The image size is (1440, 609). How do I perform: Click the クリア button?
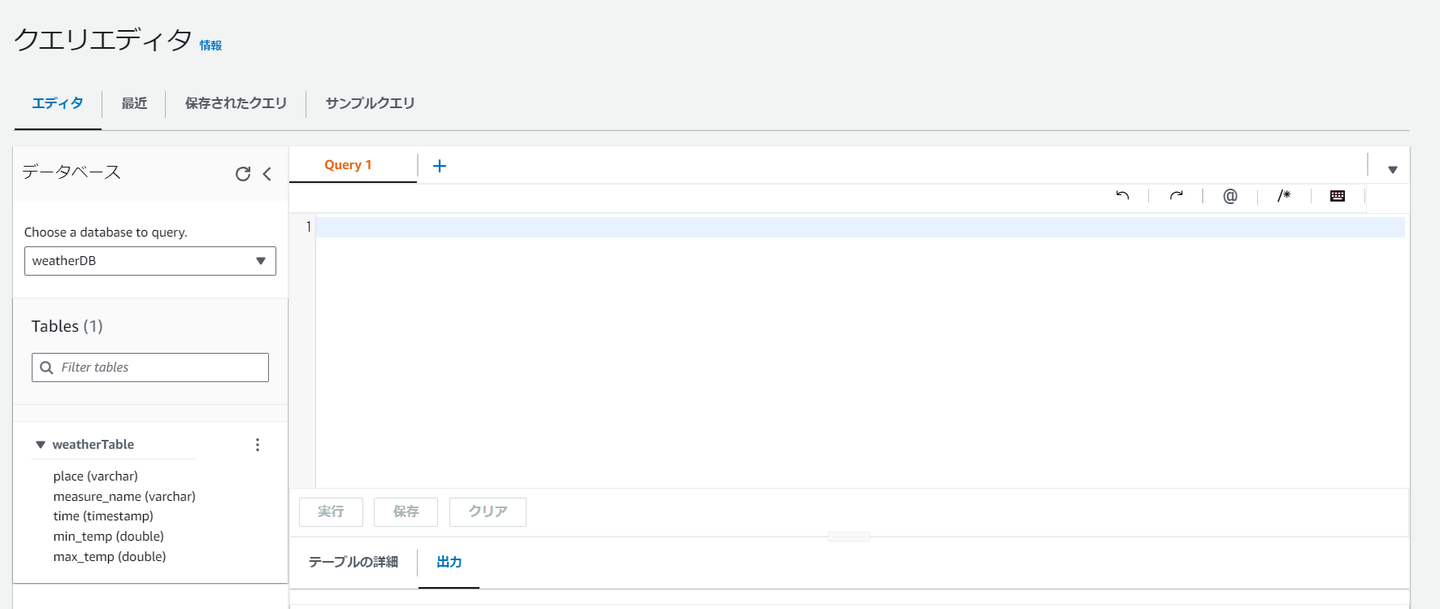488,512
